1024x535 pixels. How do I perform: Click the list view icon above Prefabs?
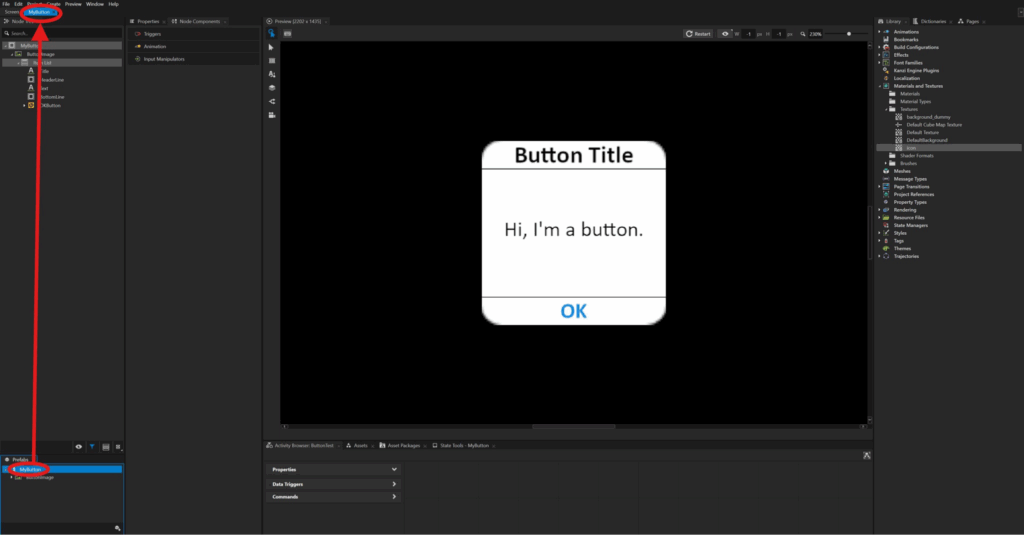(106, 447)
